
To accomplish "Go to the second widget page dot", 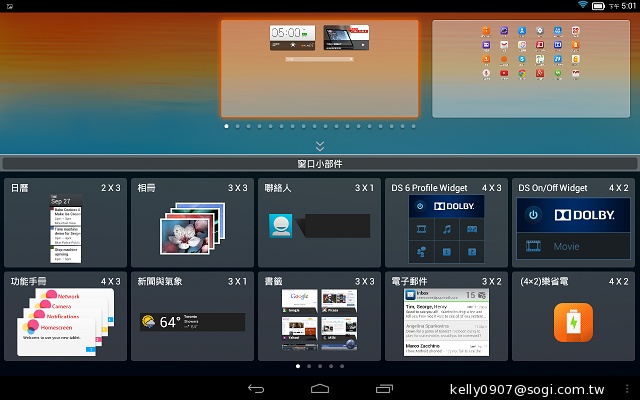I will tap(309, 366).
